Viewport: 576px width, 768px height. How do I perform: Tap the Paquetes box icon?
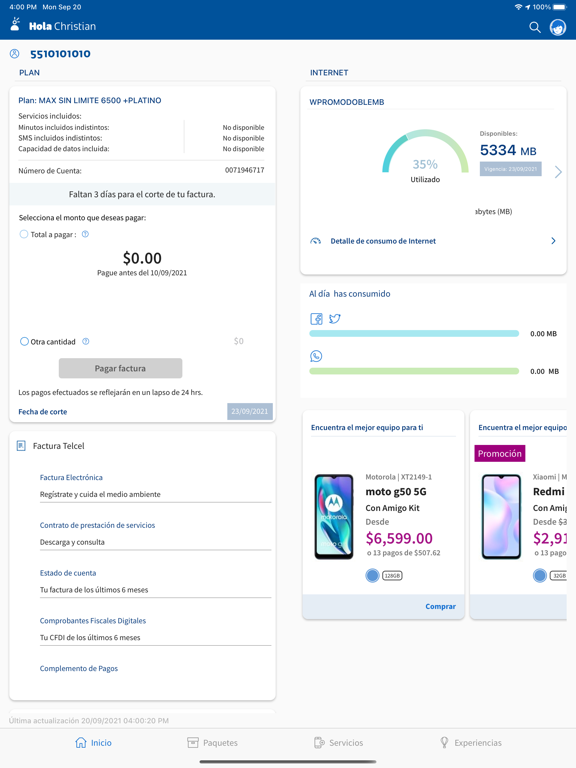coord(193,743)
